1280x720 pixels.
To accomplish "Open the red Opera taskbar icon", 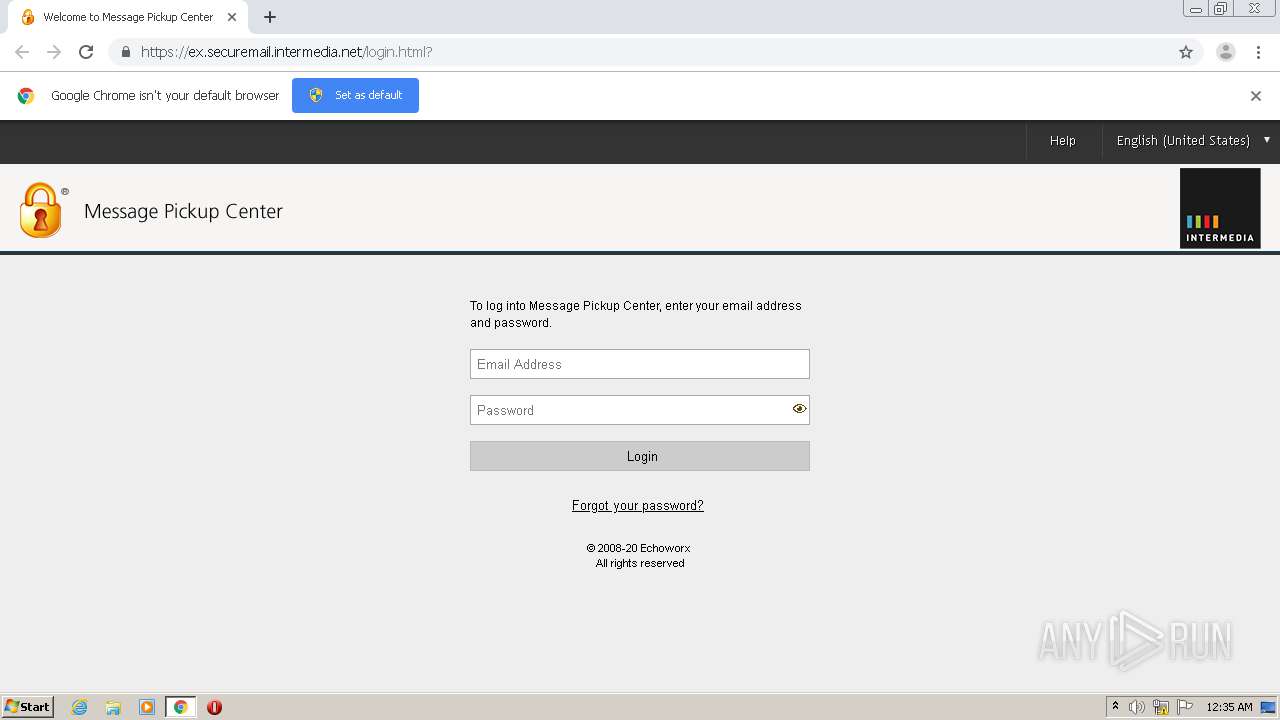I will point(214,707).
